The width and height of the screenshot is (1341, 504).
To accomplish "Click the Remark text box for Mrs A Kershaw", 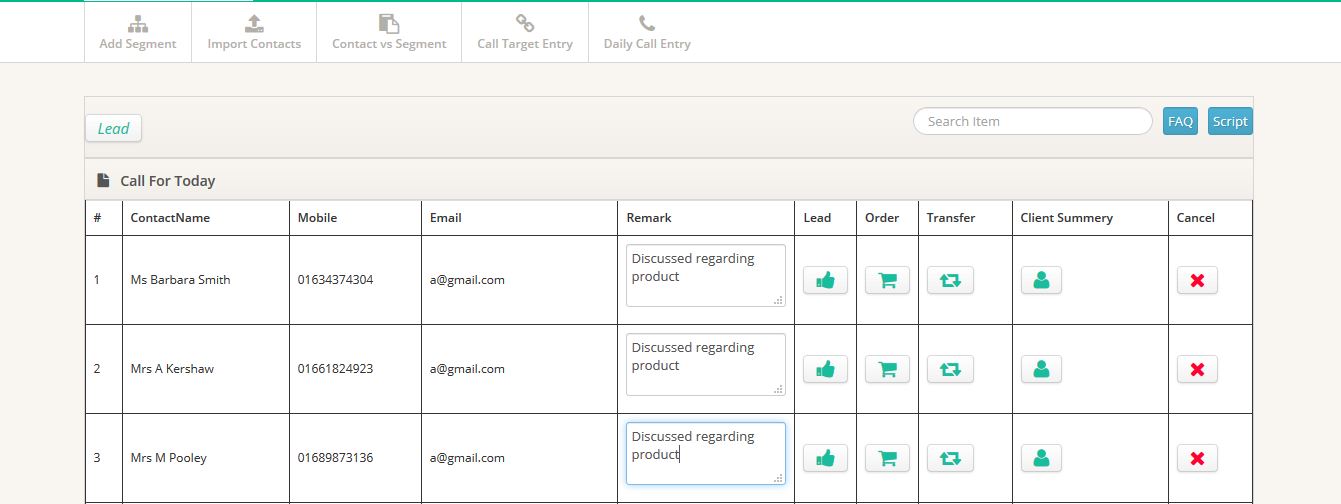I will [705, 364].
